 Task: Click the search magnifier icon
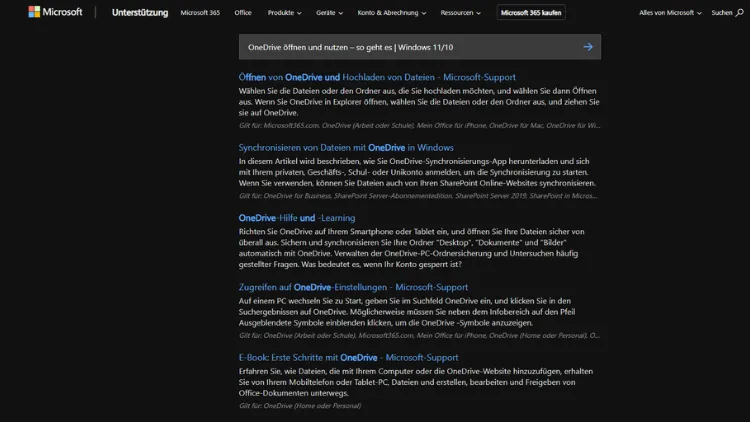[739, 12]
